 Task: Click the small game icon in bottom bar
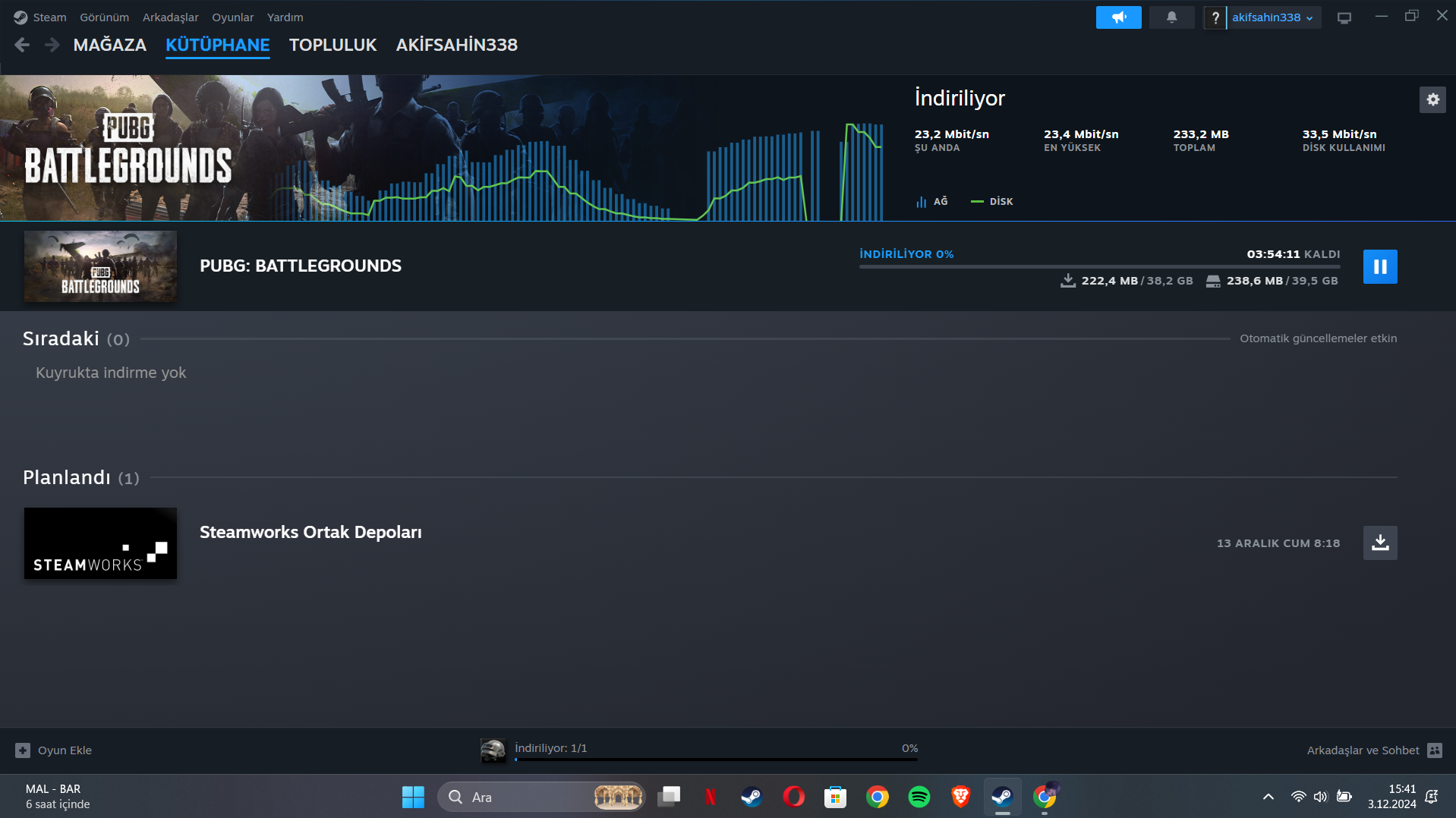click(x=493, y=750)
